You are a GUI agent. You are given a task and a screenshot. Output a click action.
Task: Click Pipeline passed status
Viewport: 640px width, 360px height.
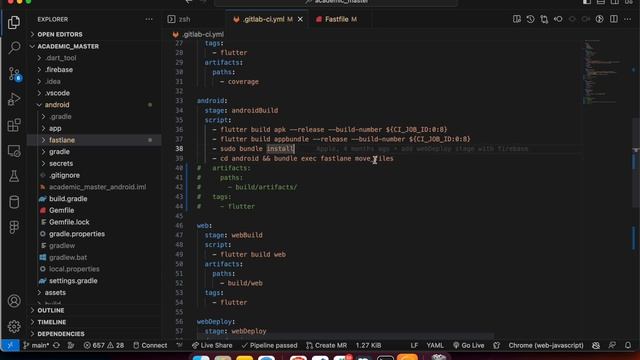coord(269,345)
